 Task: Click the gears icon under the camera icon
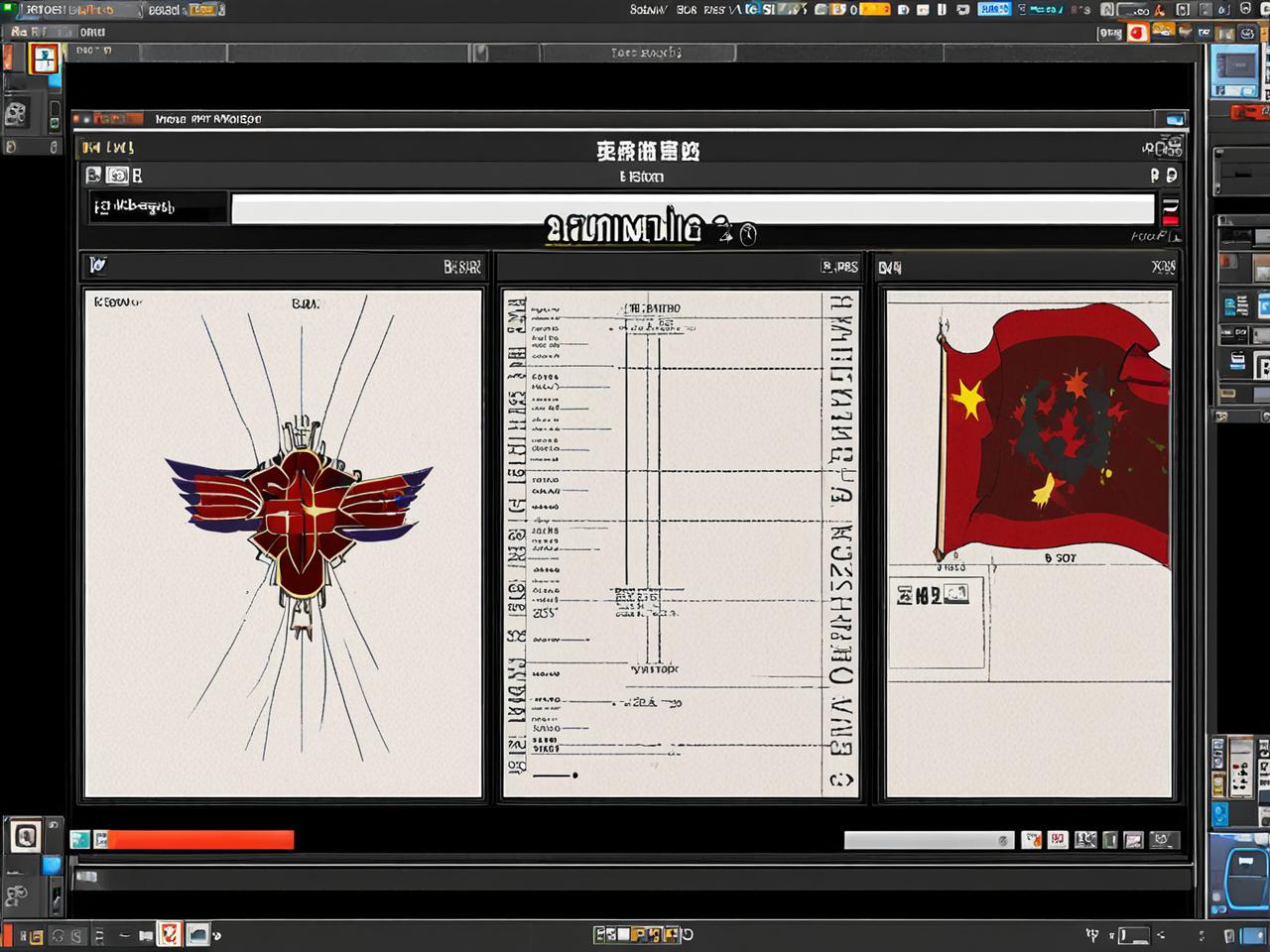16,897
